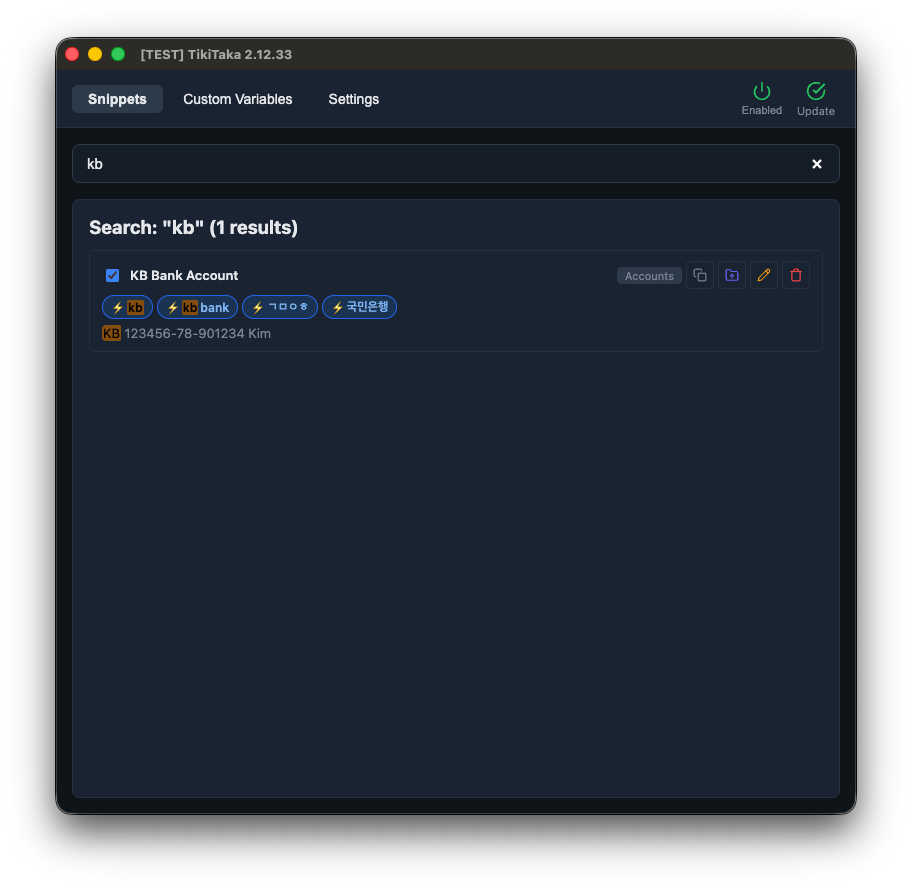Toggle the KB Bank Account checkbox
Image resolution: width=912 pixels, height=888 pixels.
click(x=112, y=275)
